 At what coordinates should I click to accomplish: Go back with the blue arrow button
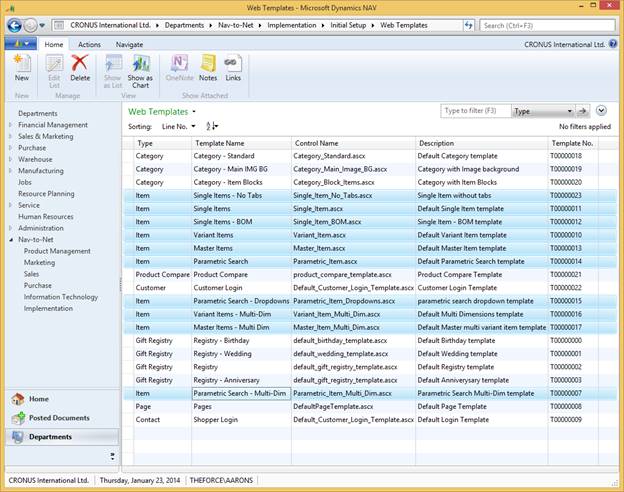[x=14, y=25]
